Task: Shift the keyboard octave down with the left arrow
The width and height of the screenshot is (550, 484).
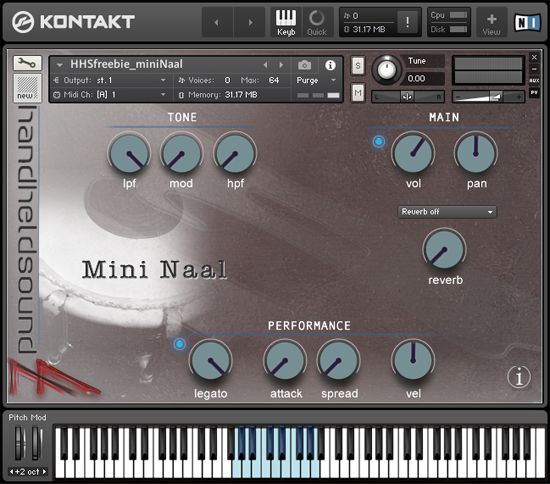Action: point(12,472)
